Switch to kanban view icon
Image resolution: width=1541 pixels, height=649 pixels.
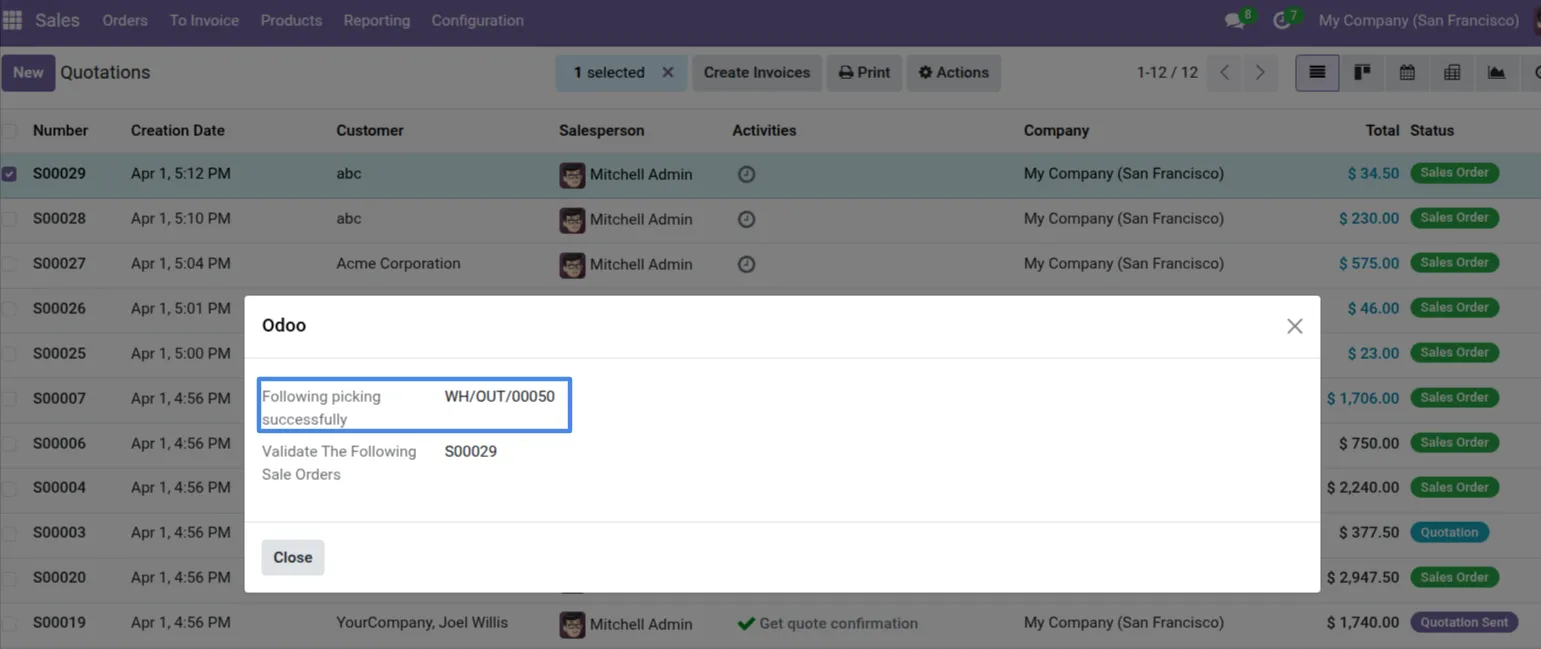[x=1362, y=72]
